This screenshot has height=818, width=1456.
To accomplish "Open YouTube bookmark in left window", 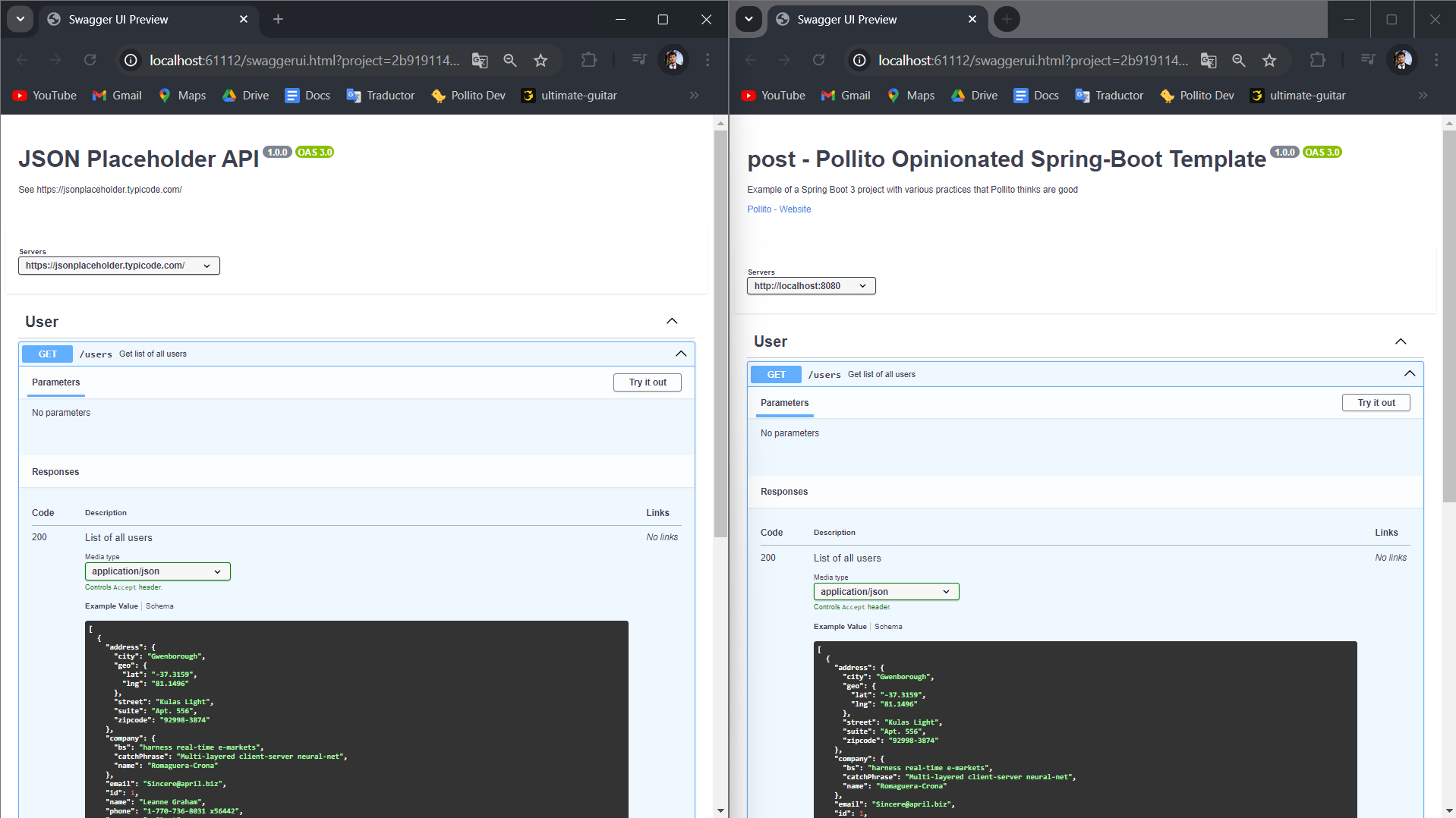I will point(45,96).
